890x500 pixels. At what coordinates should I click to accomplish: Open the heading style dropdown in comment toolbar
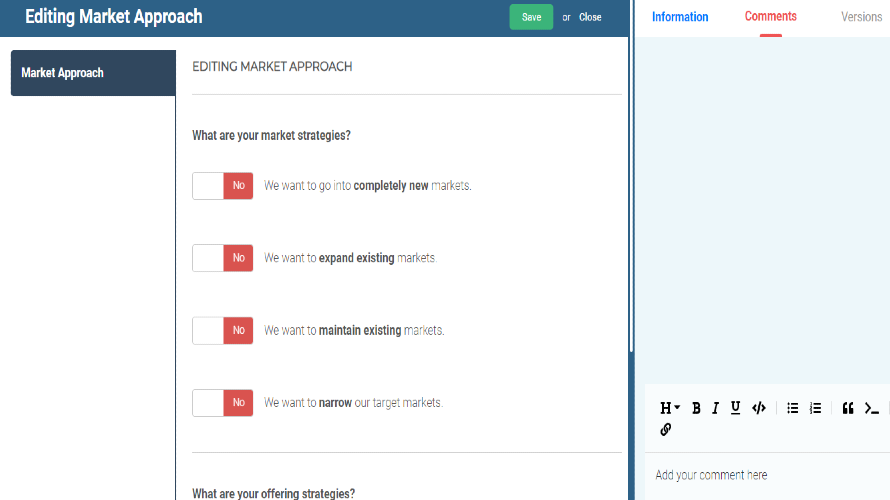pos(670,408)
